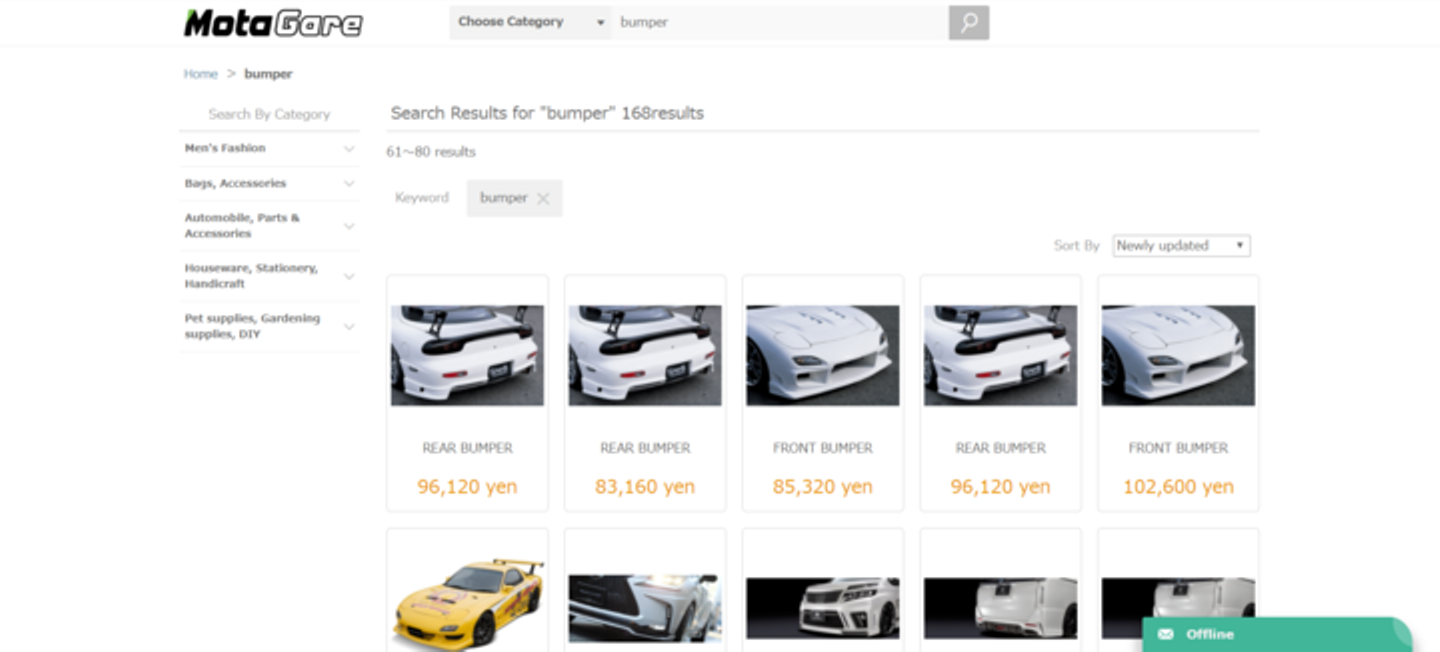Click the 85,320 yen price
1440x652 pixels.
tap(823, 487)
